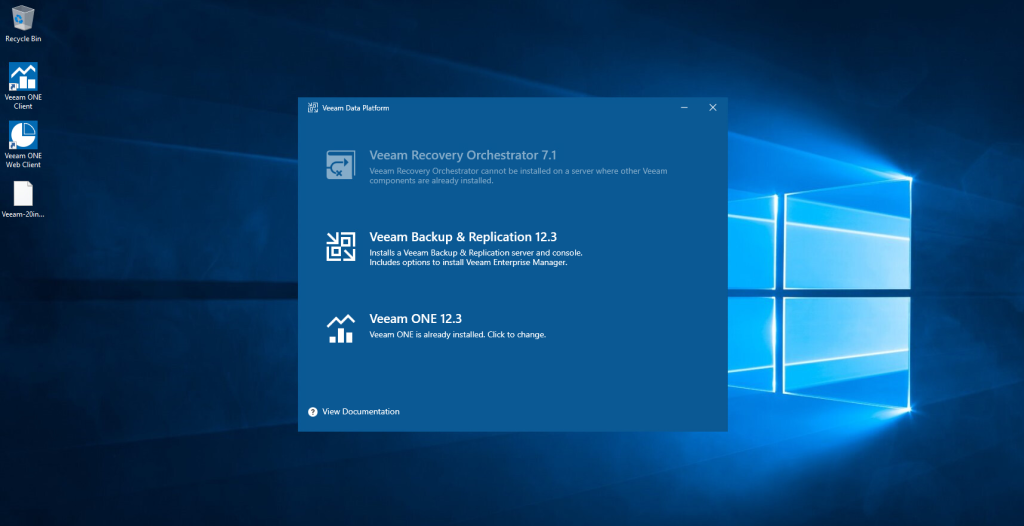Click the Veeam Recovery Orchestrator 7.1 heading
Image resolution: width=1024 pixels, height=526 pixels.
tap(463, 155)
